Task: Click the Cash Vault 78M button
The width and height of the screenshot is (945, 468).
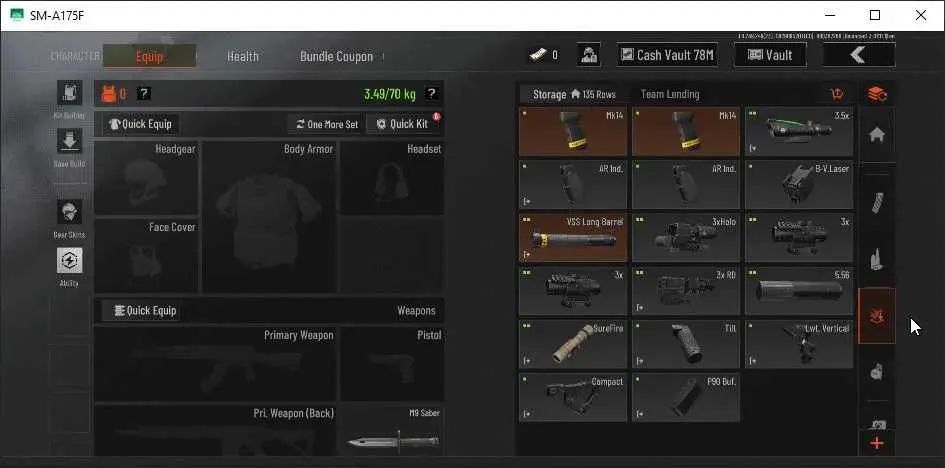Action: (667, 55)
